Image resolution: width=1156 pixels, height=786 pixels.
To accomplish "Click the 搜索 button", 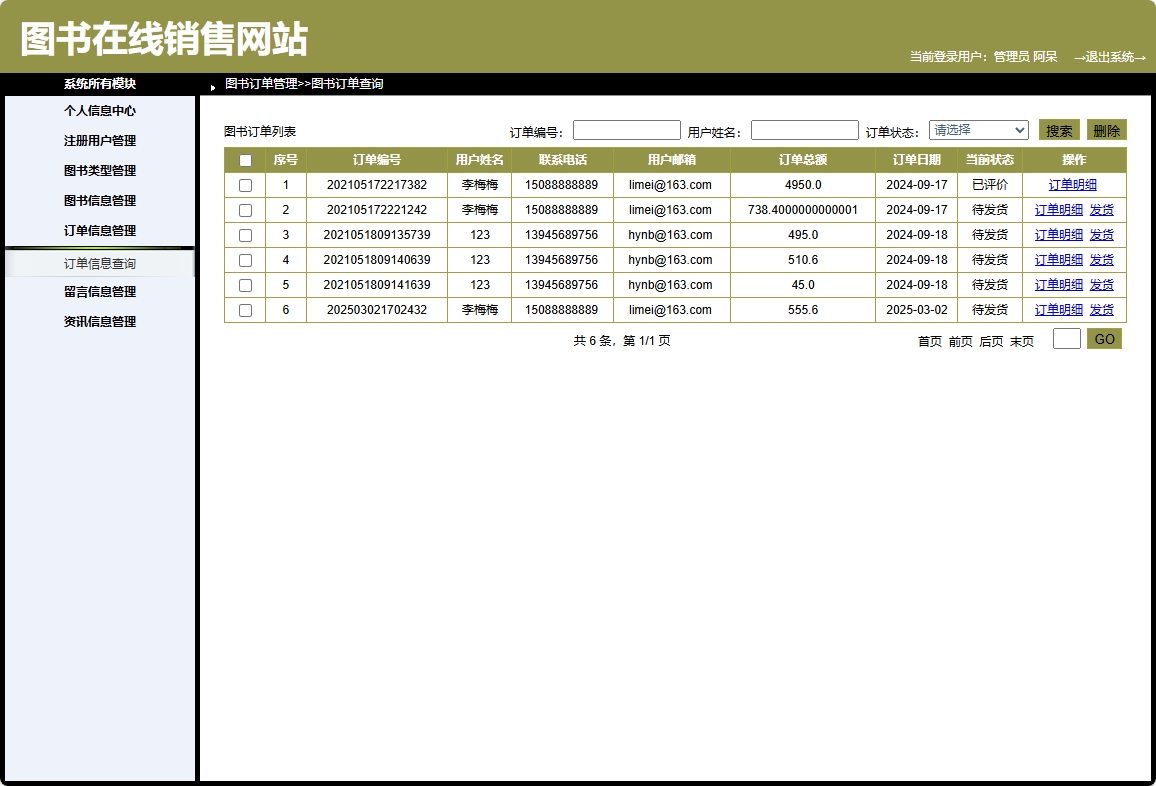I will click(1059, 129).
